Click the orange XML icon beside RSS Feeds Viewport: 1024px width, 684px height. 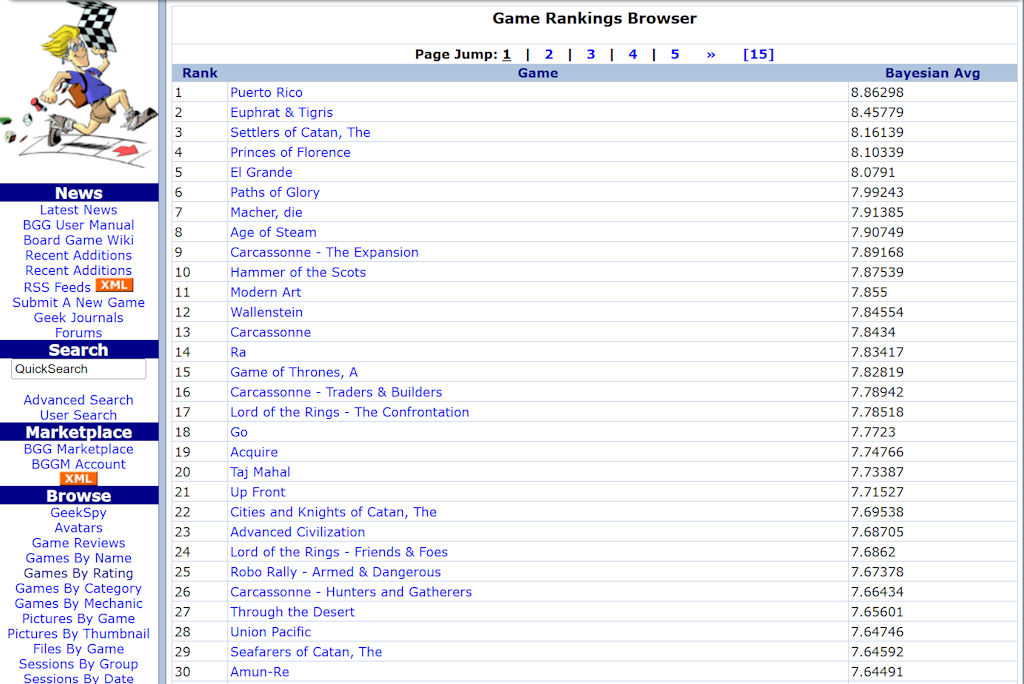(x=114, y=287)
